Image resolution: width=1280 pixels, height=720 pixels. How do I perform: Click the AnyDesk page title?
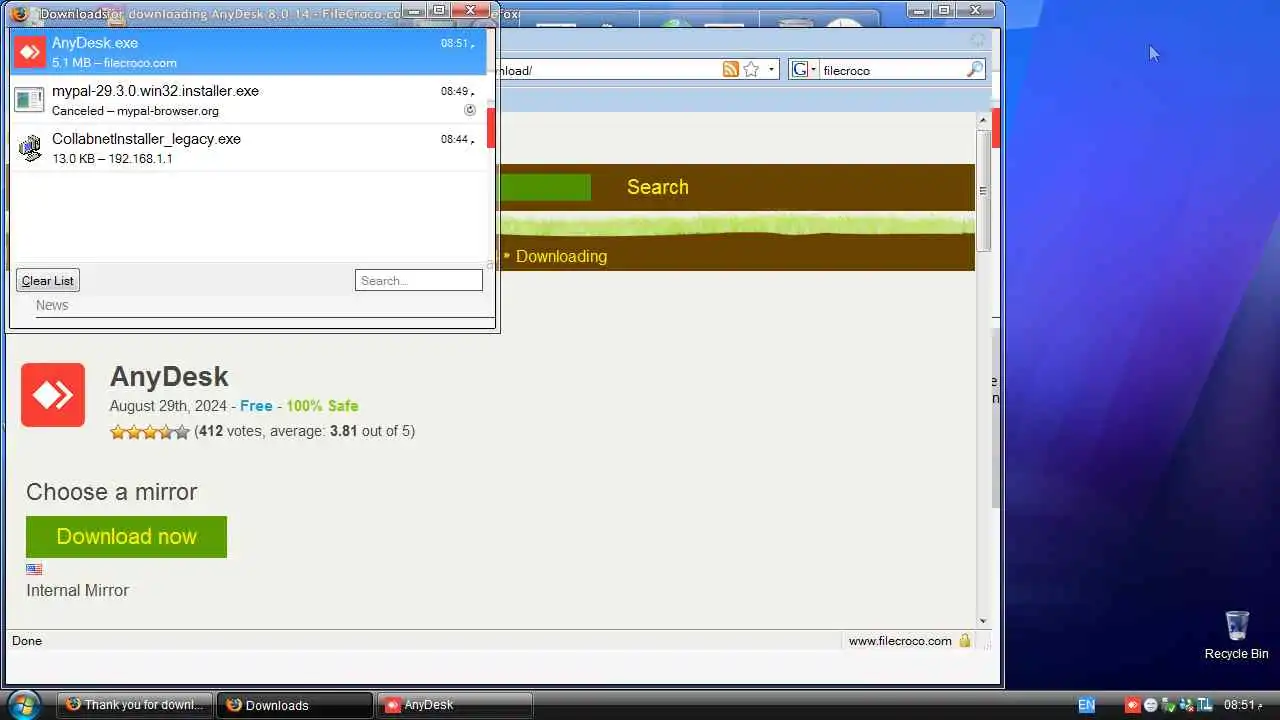coord(169,377)
